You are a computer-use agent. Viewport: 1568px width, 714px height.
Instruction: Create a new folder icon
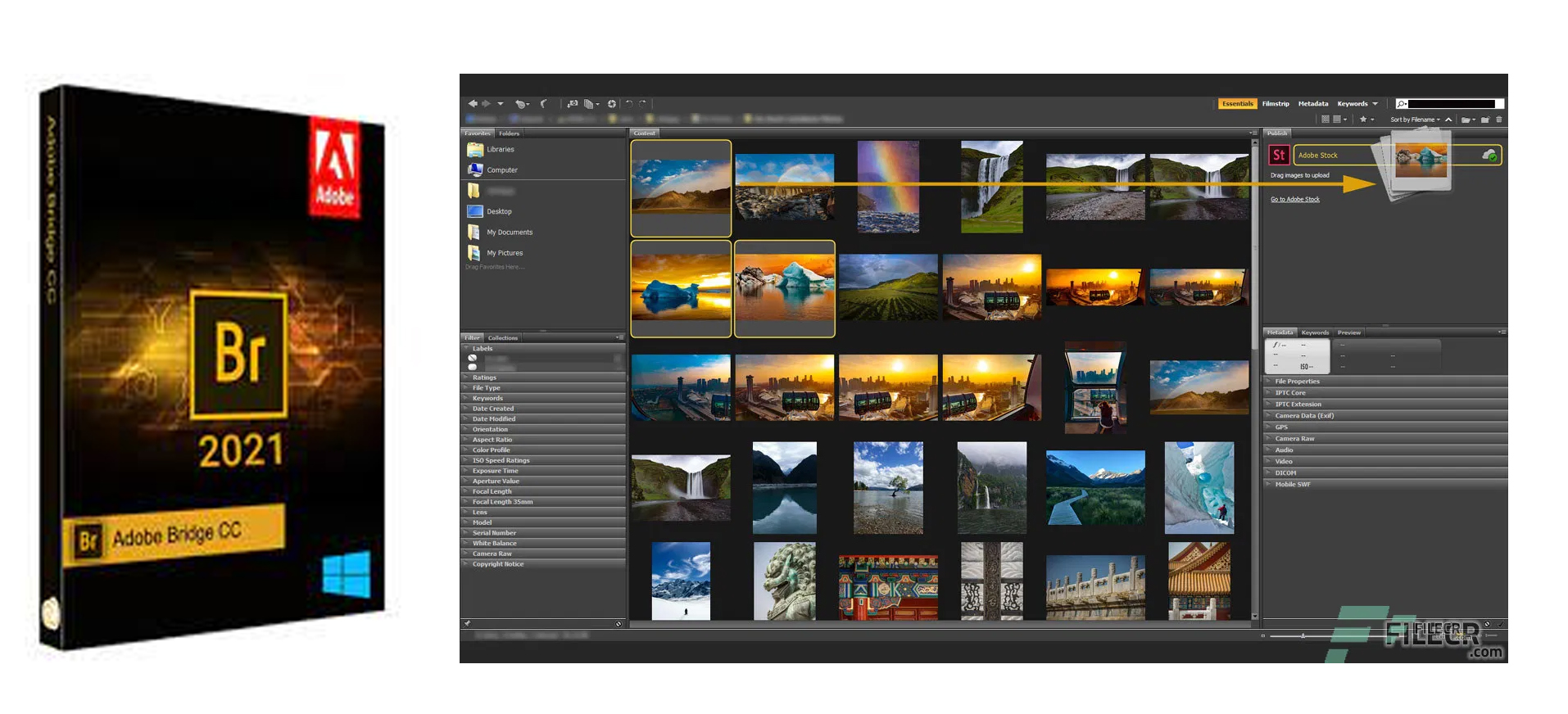pos(1485,120)
